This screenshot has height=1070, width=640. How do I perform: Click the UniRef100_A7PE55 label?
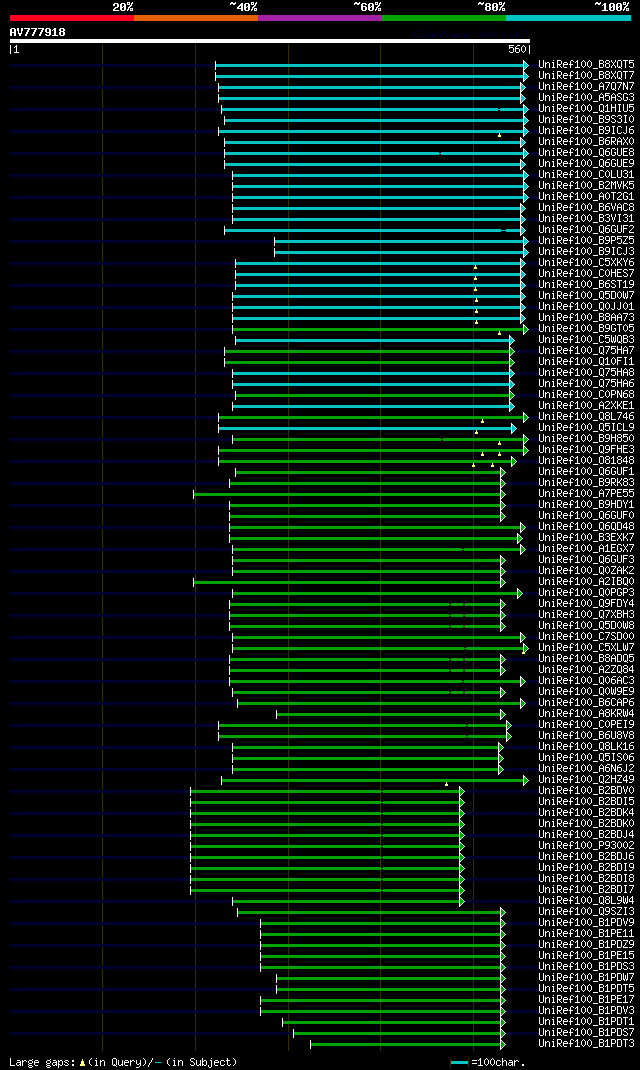coord(586,493)
